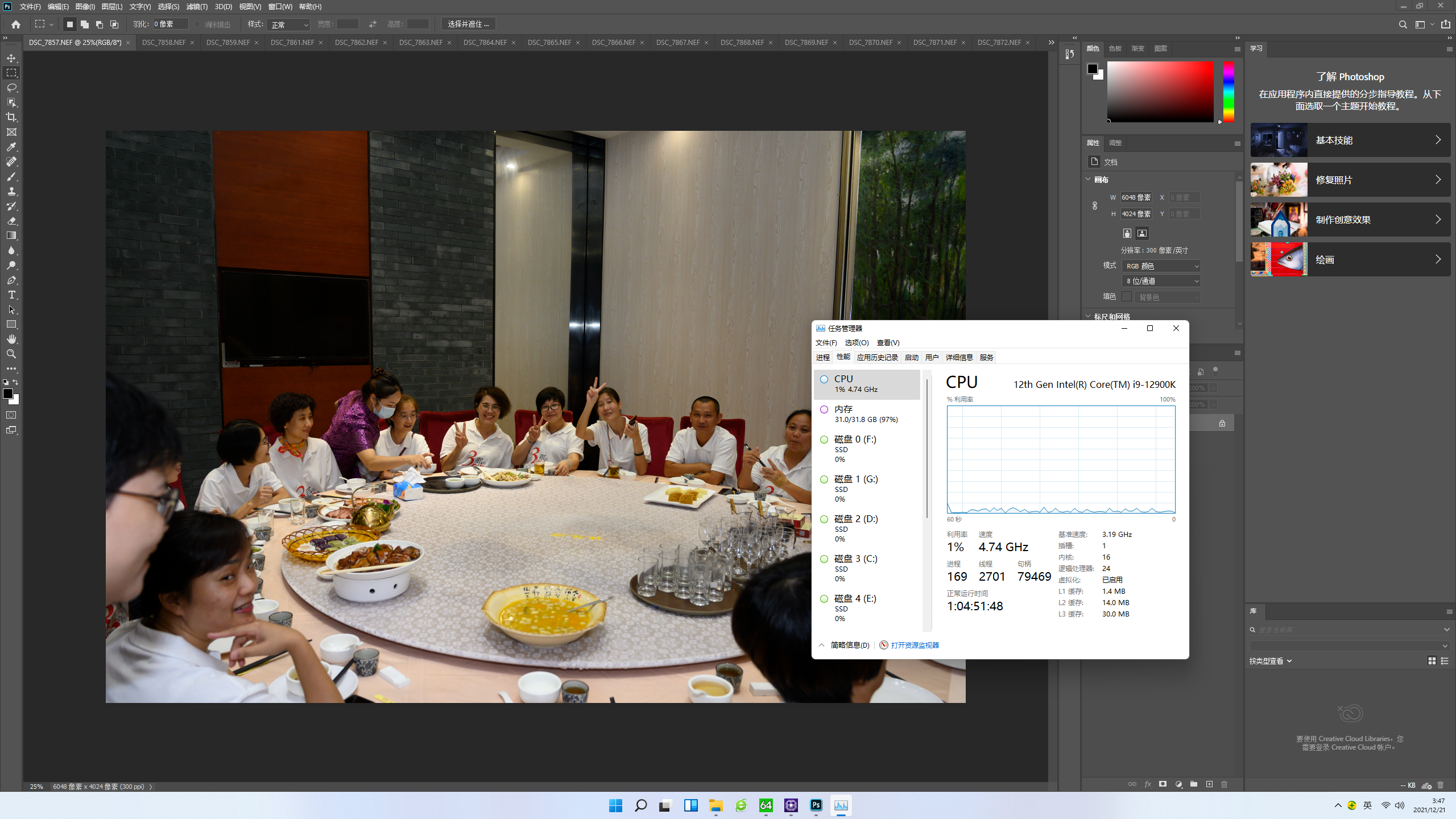Click Select and Mask button
The height and width of the screenshot is (819, 1456).
[468, 24]
